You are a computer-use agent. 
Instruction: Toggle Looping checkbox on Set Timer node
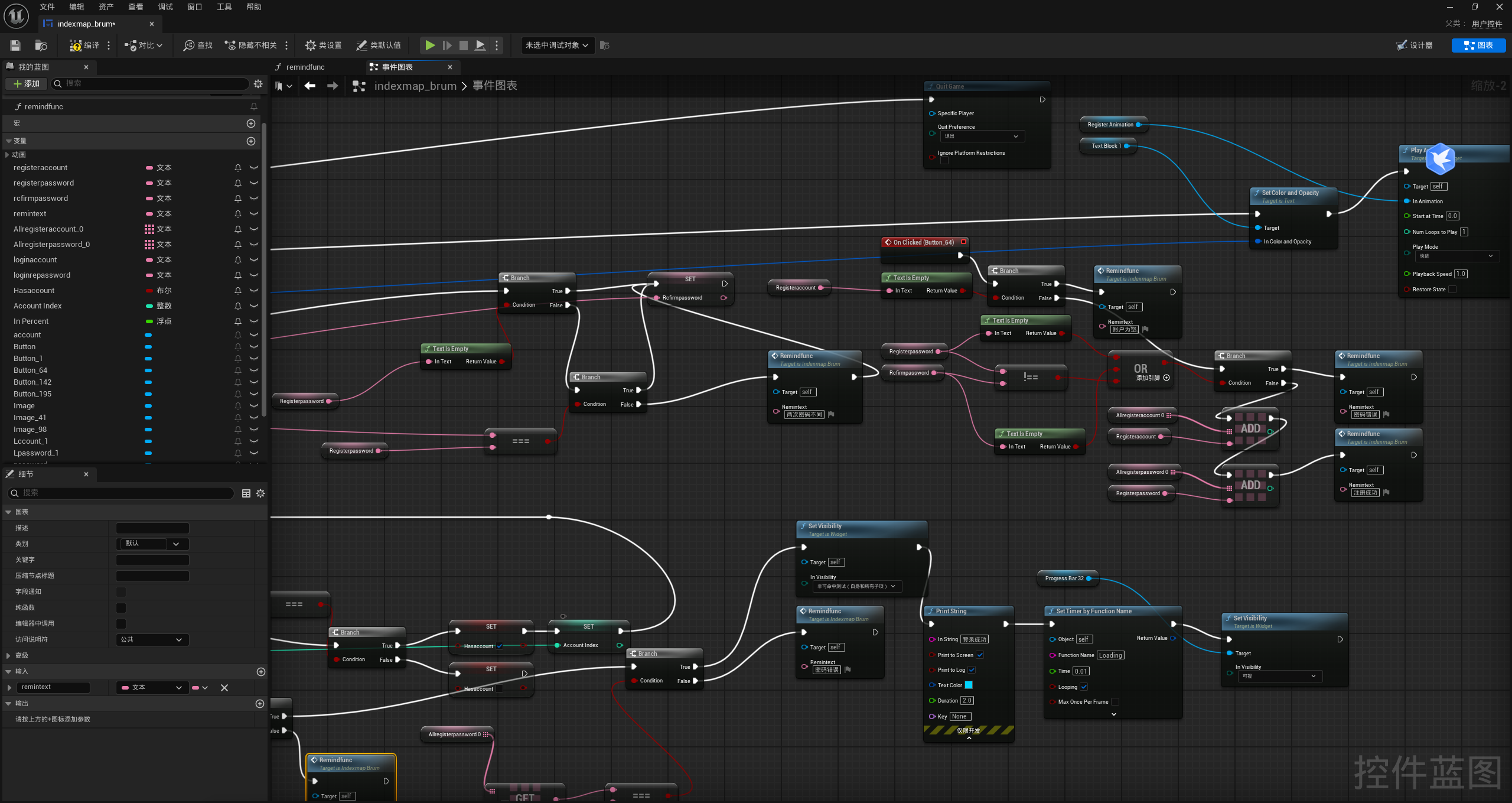1084,687
